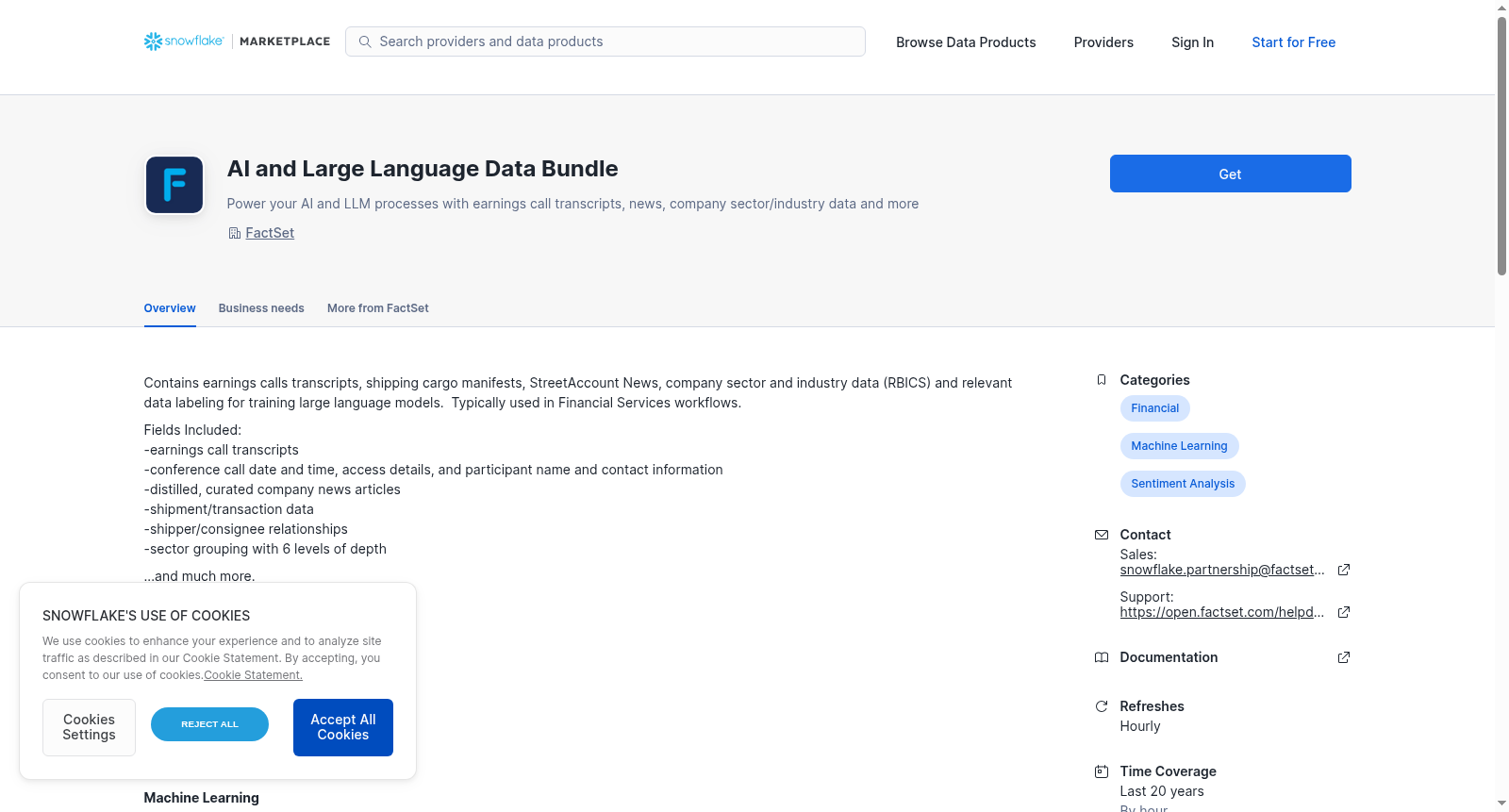Open Cookies Settings
This screenshot has height=812, width=1509.
[x=89, y=727]
